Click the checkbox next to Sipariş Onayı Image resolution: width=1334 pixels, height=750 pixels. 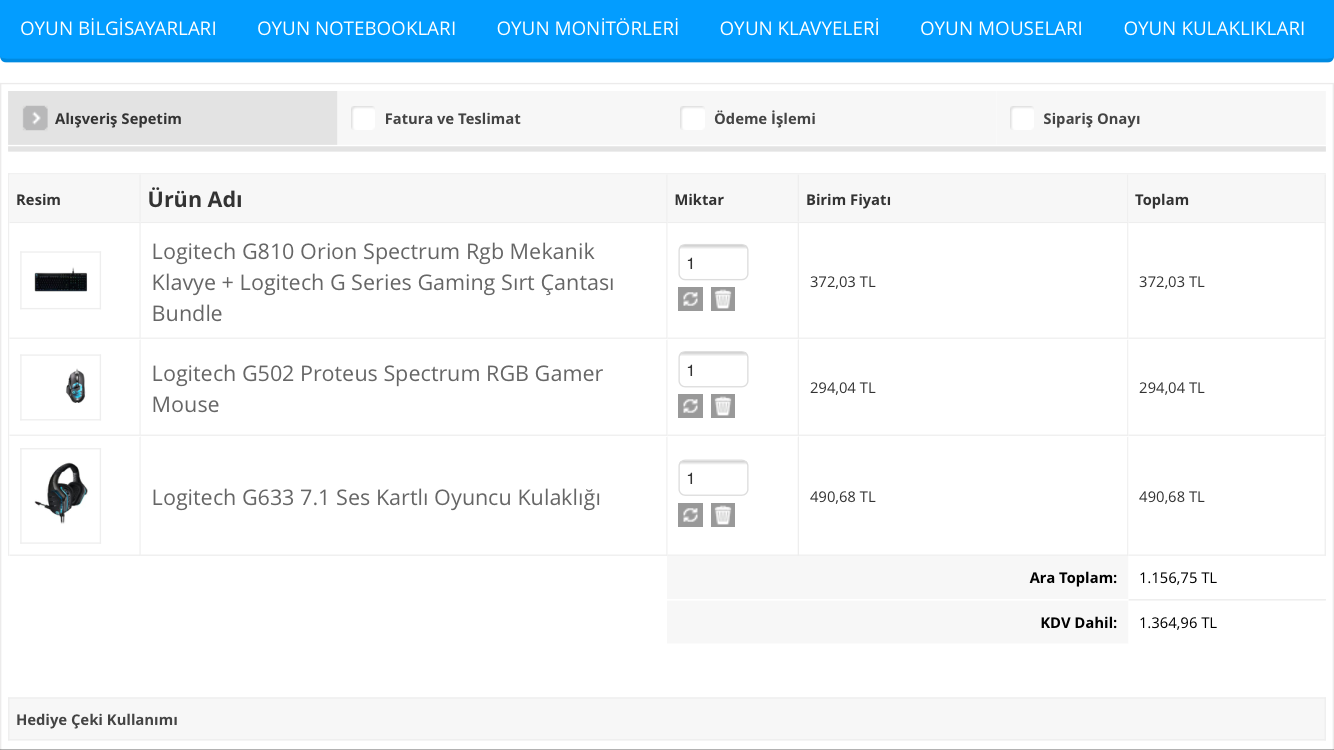point(1022,118)
